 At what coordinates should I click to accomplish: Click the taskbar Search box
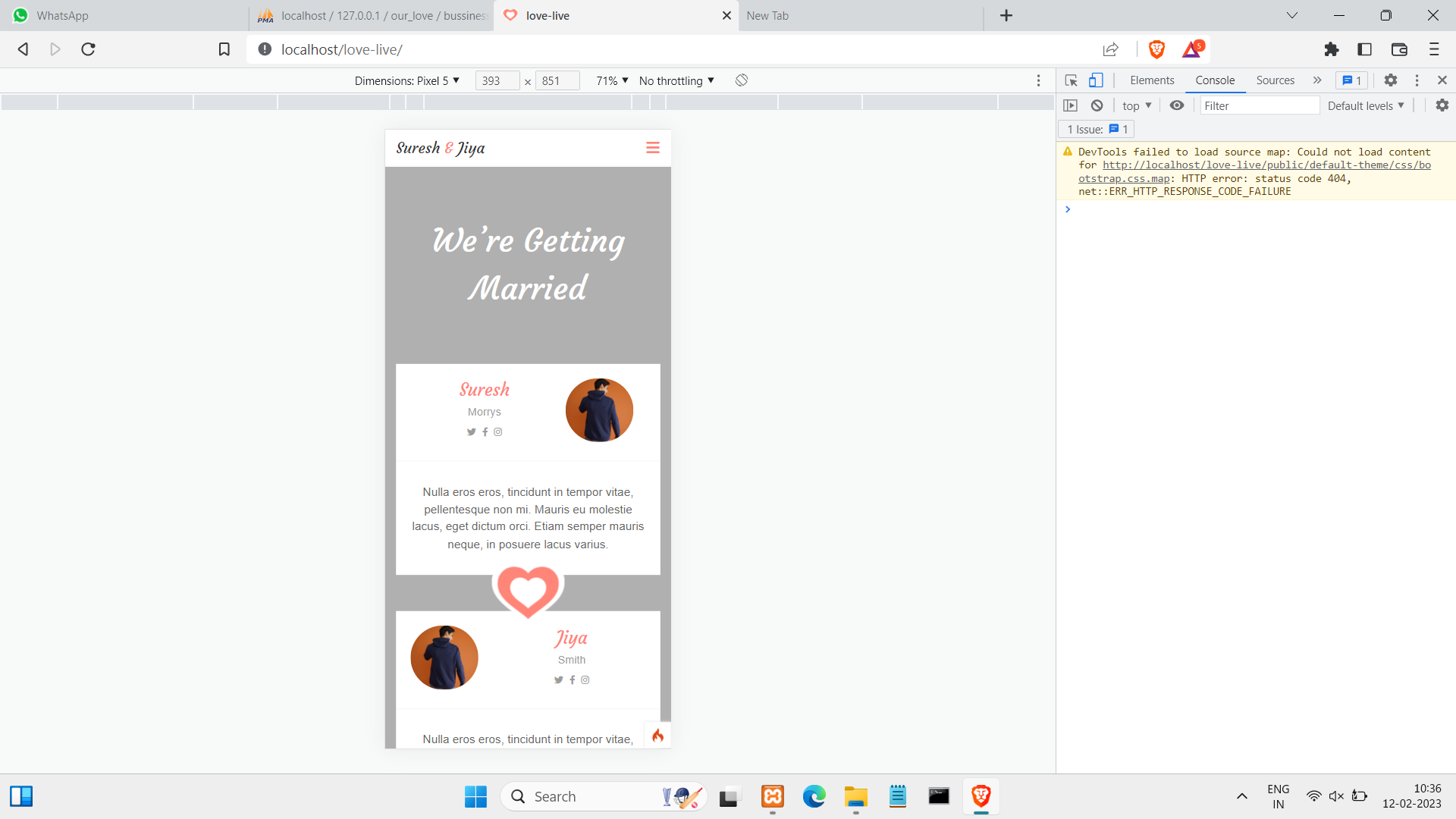pos(604,796)
